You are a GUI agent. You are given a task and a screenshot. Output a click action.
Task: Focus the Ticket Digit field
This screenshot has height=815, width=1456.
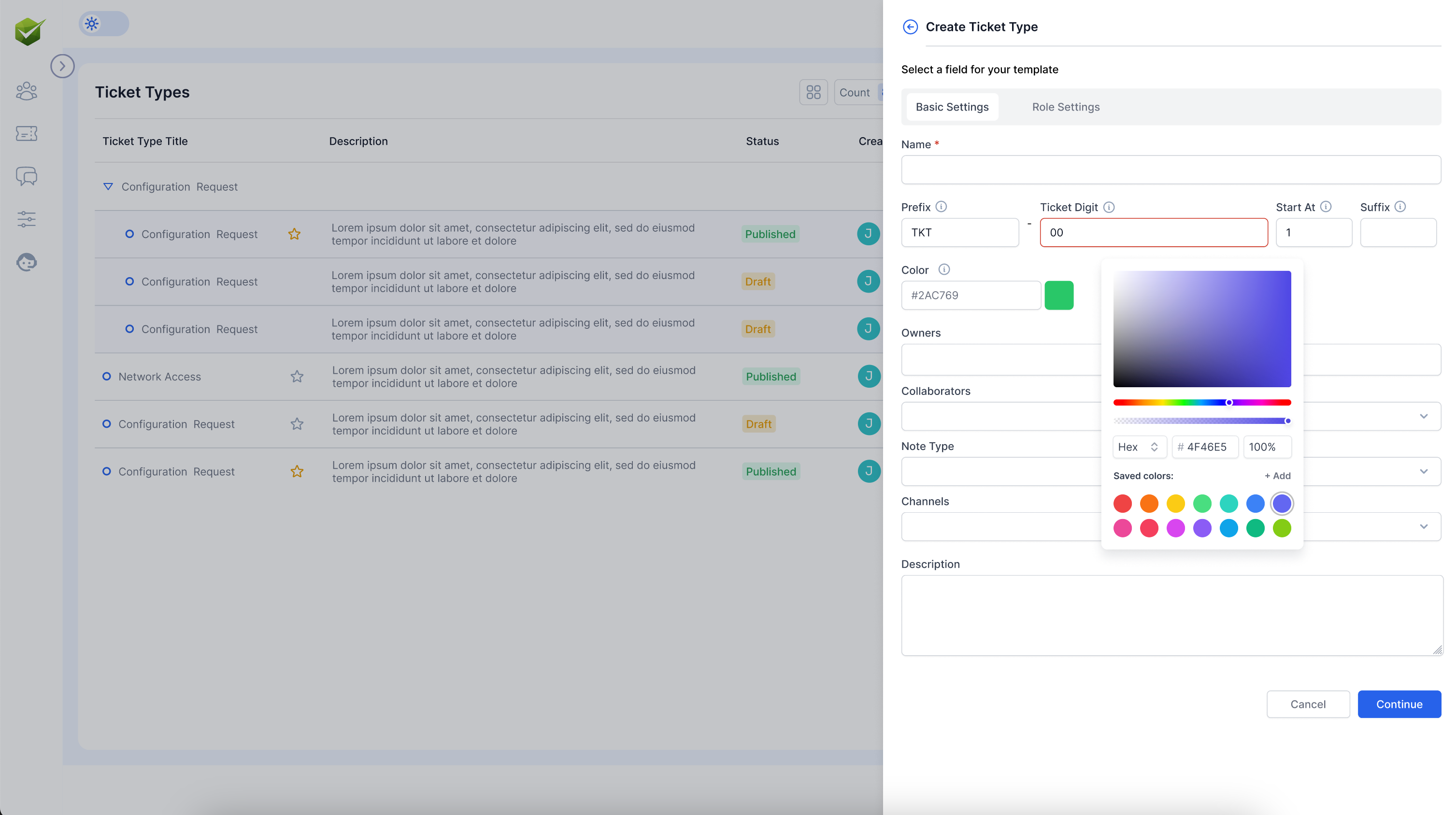[1154, 233]
